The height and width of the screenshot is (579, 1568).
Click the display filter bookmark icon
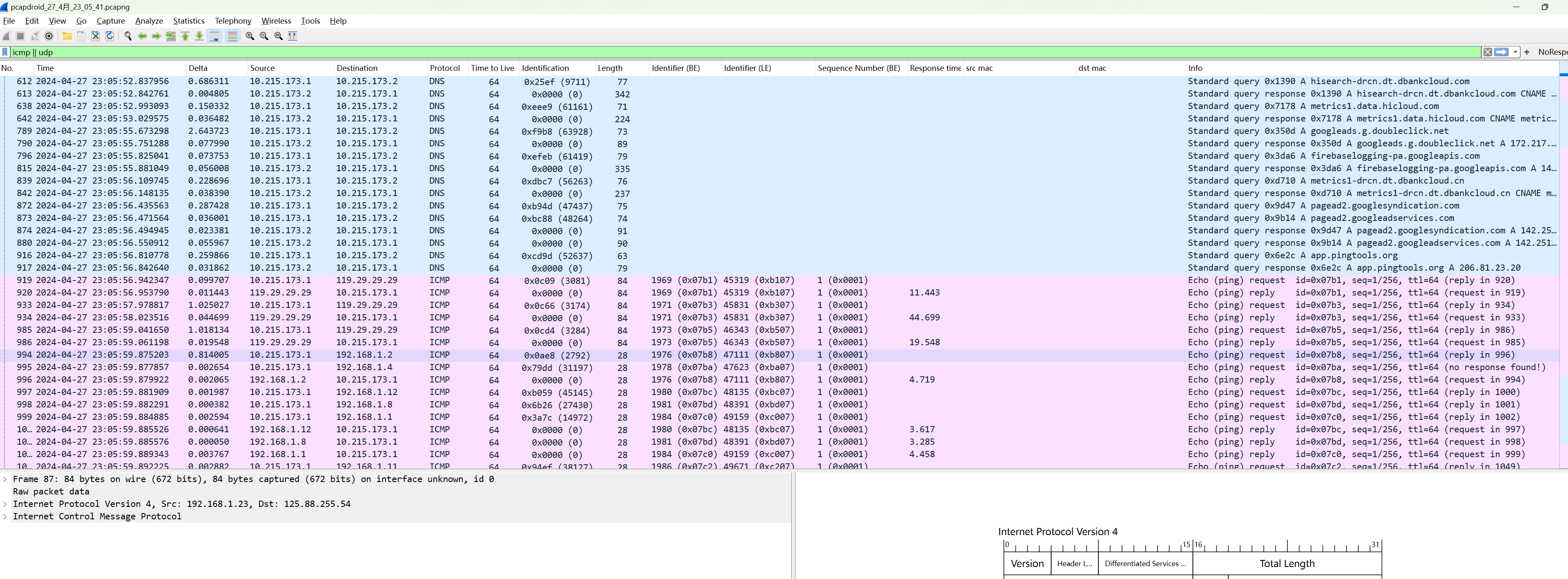pyautogui.click(x=5, y=52)
